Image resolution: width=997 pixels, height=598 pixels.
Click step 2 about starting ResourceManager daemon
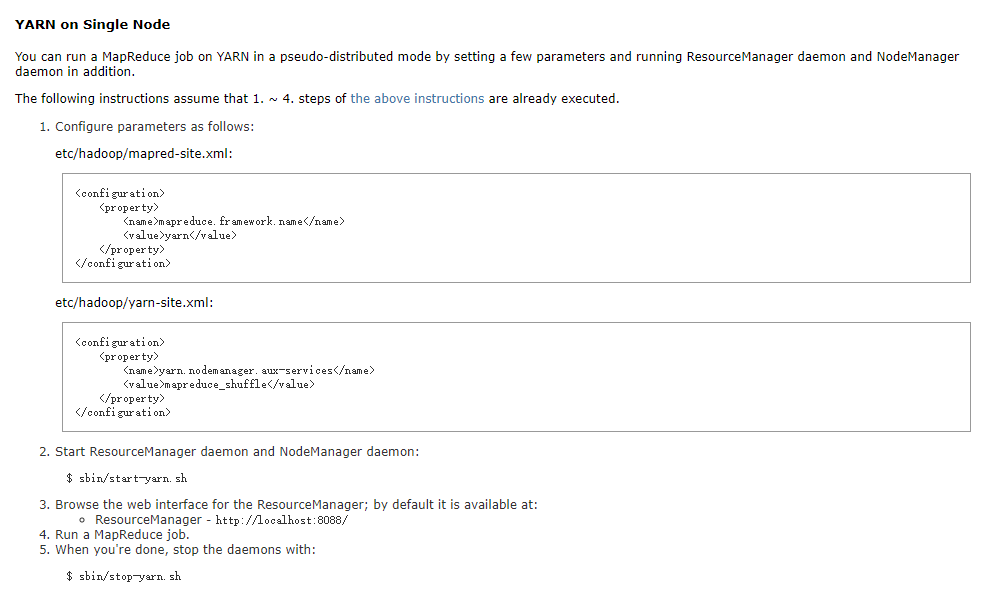237,451
